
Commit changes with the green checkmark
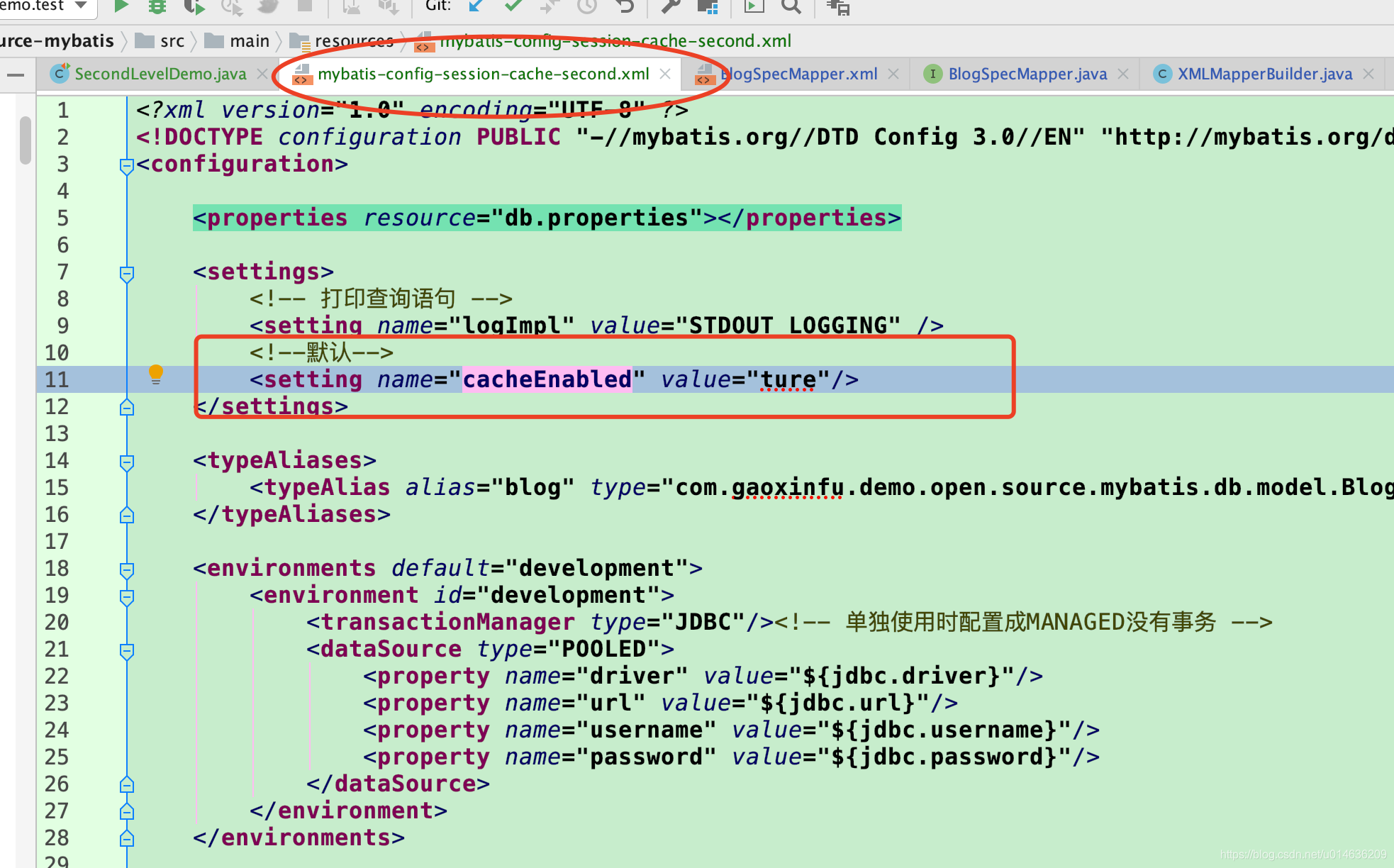coord(513,6)
